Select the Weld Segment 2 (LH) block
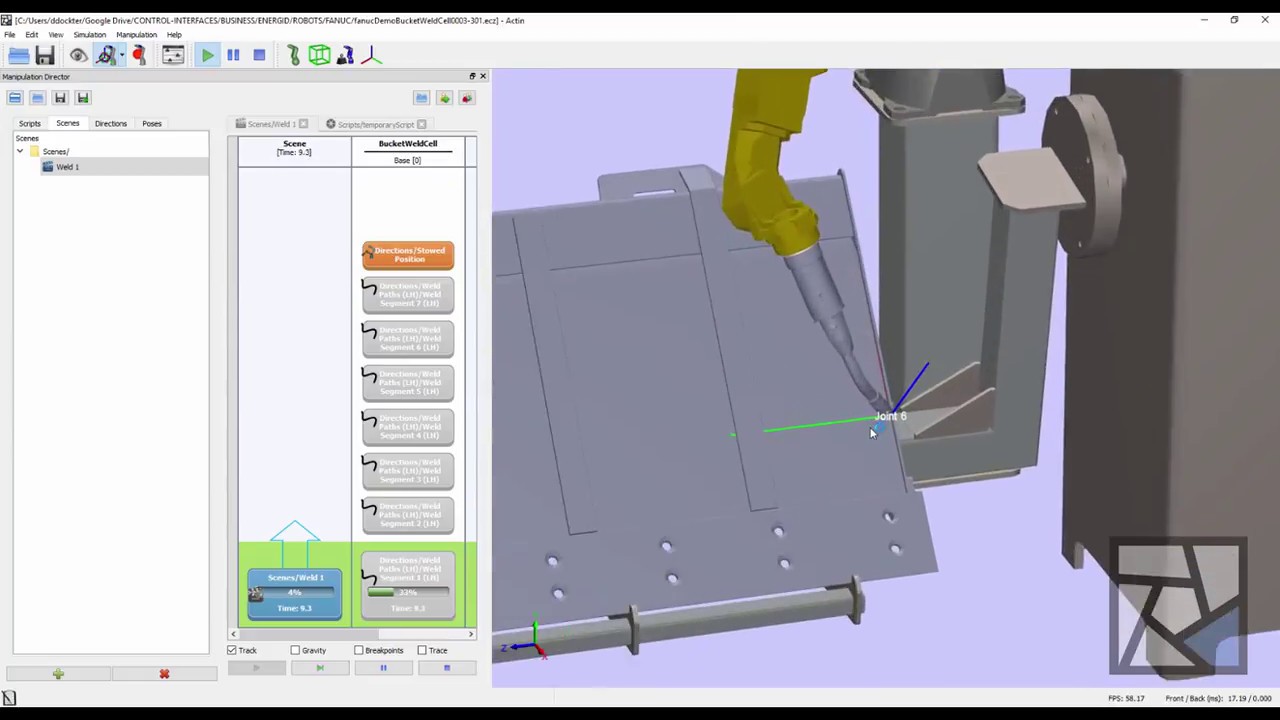This screenshot has width=1280, height=720. coord(408,515)
